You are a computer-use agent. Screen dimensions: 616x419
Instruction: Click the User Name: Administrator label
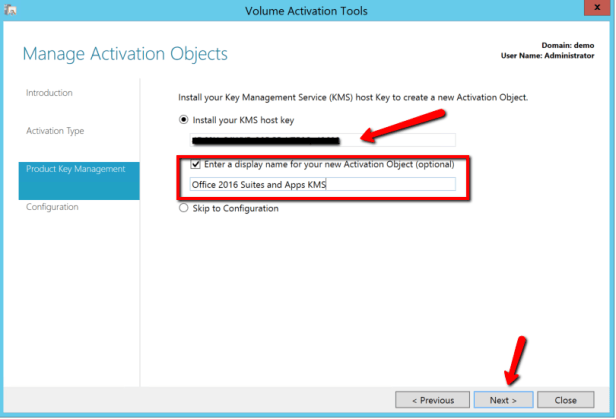[559, 56]
